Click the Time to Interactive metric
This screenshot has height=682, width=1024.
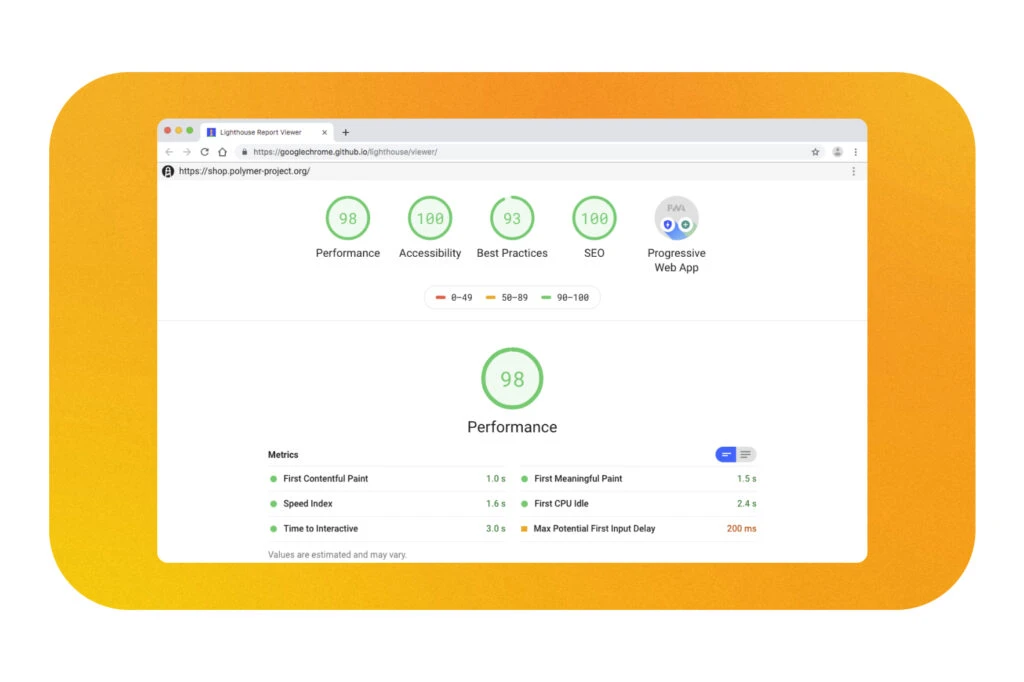(x=387, y=528)
